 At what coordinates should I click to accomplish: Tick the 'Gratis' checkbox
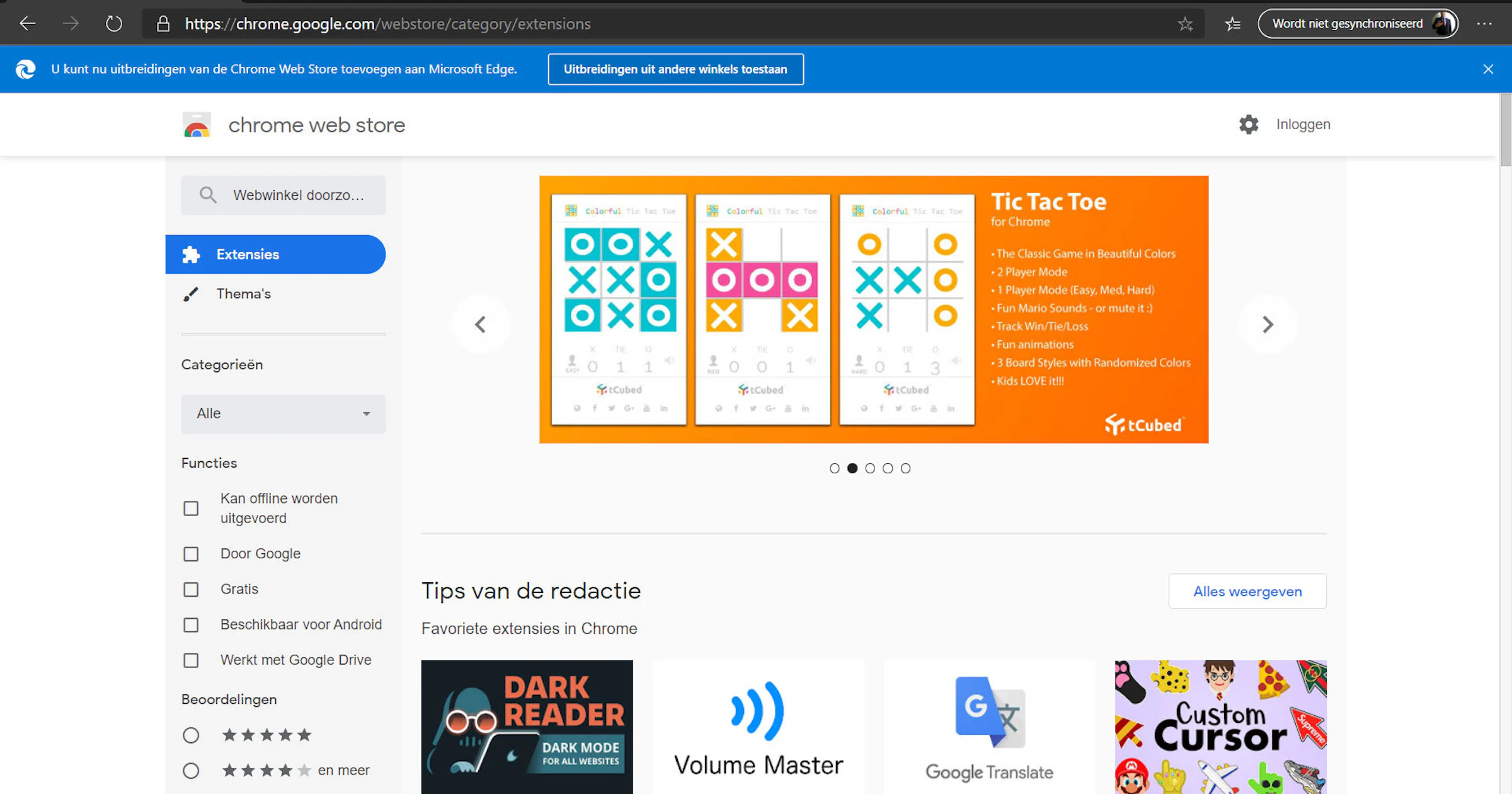tap(191, 589)
